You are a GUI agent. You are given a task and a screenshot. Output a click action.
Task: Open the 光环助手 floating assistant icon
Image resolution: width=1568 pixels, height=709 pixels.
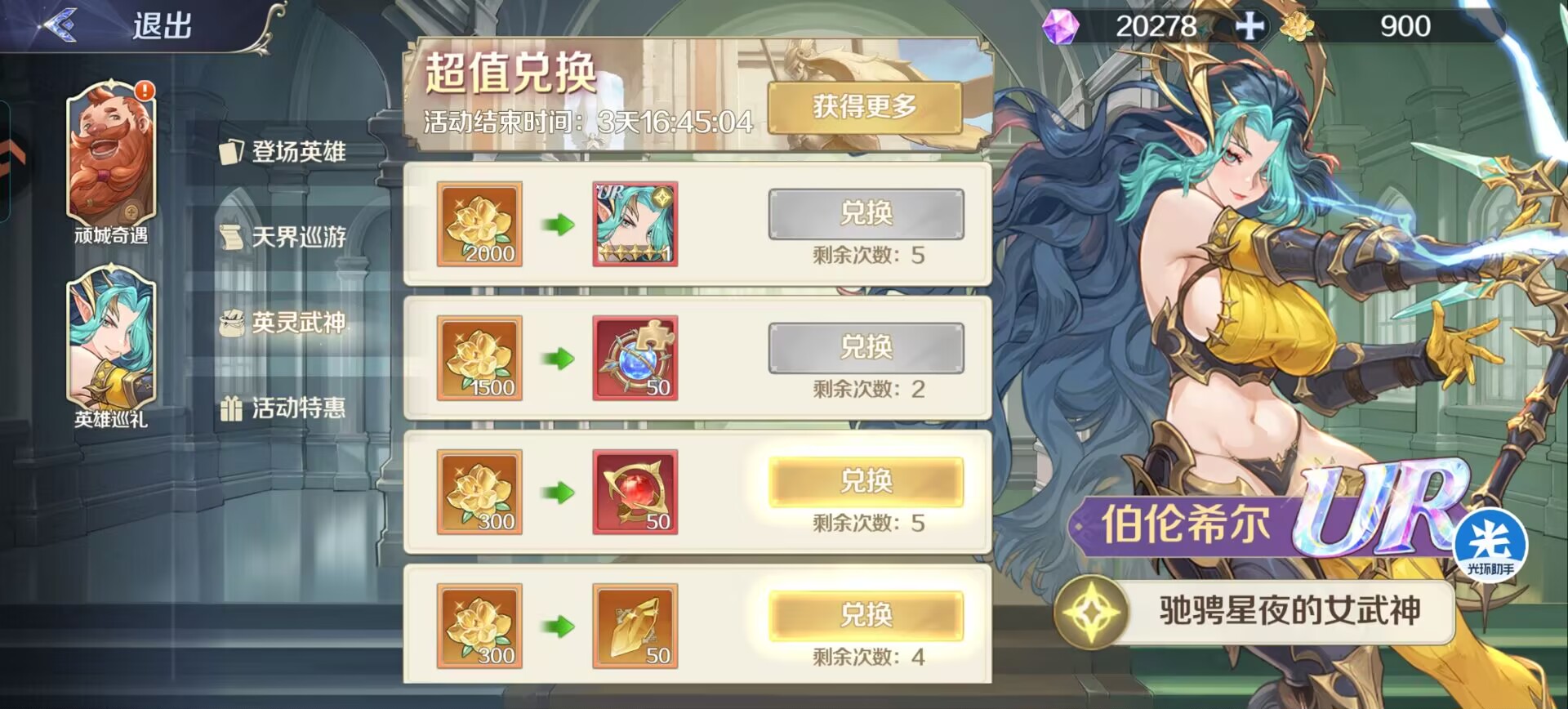pos(1490,545)
